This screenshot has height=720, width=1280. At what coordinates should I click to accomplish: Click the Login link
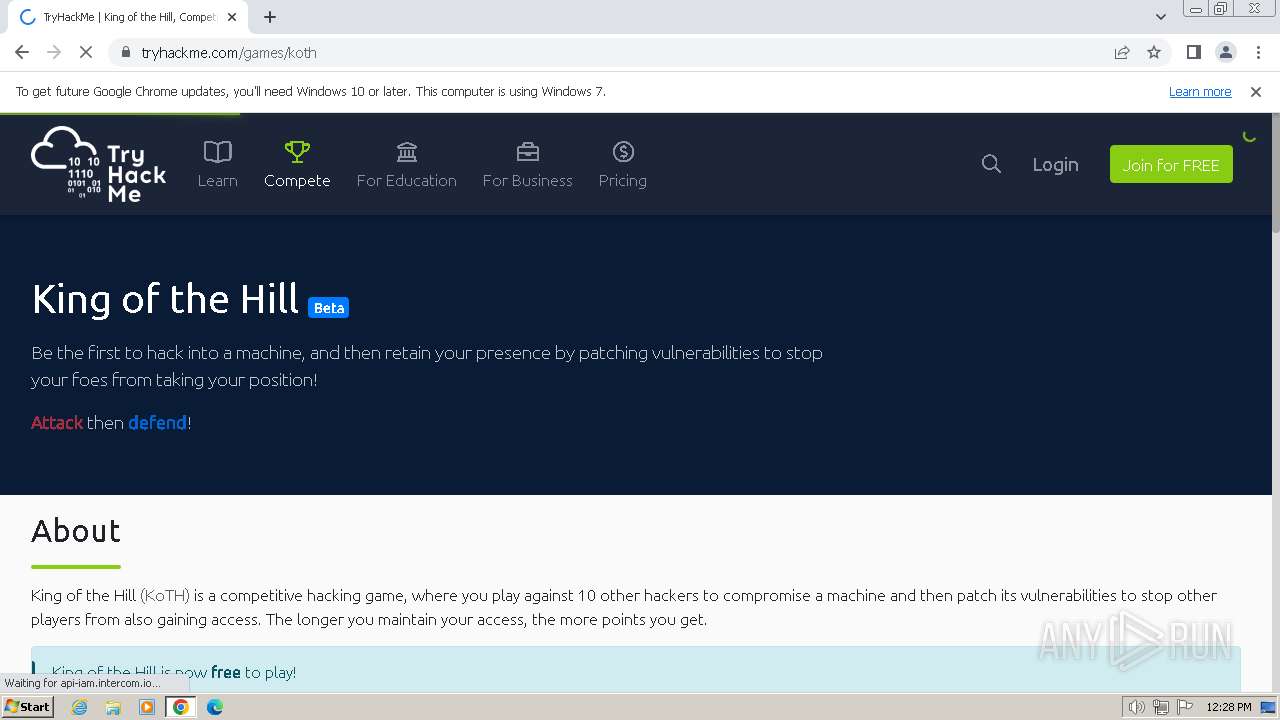(1055, 164)
